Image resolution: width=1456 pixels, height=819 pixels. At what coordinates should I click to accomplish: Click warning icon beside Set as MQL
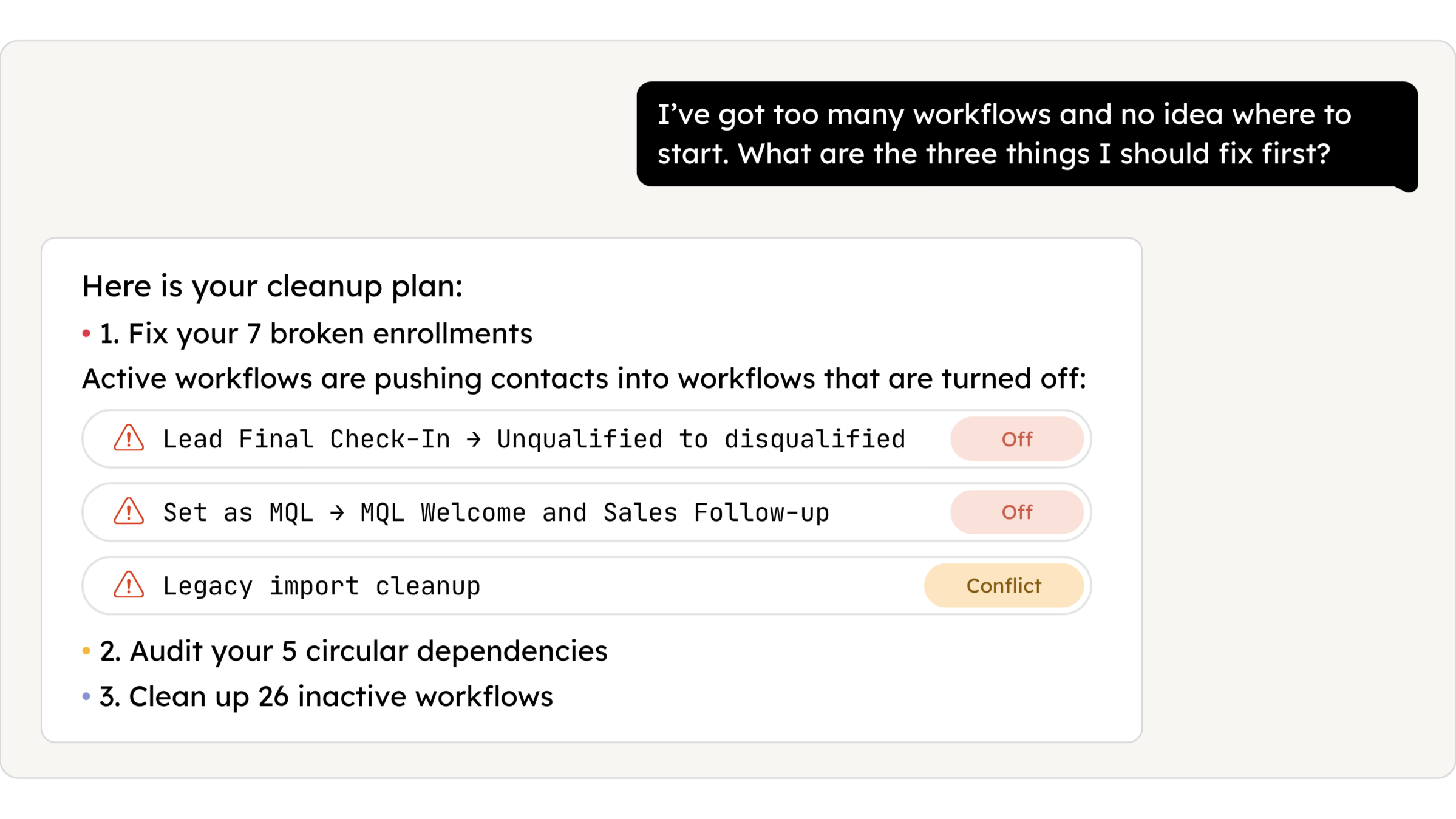(129, 512)
